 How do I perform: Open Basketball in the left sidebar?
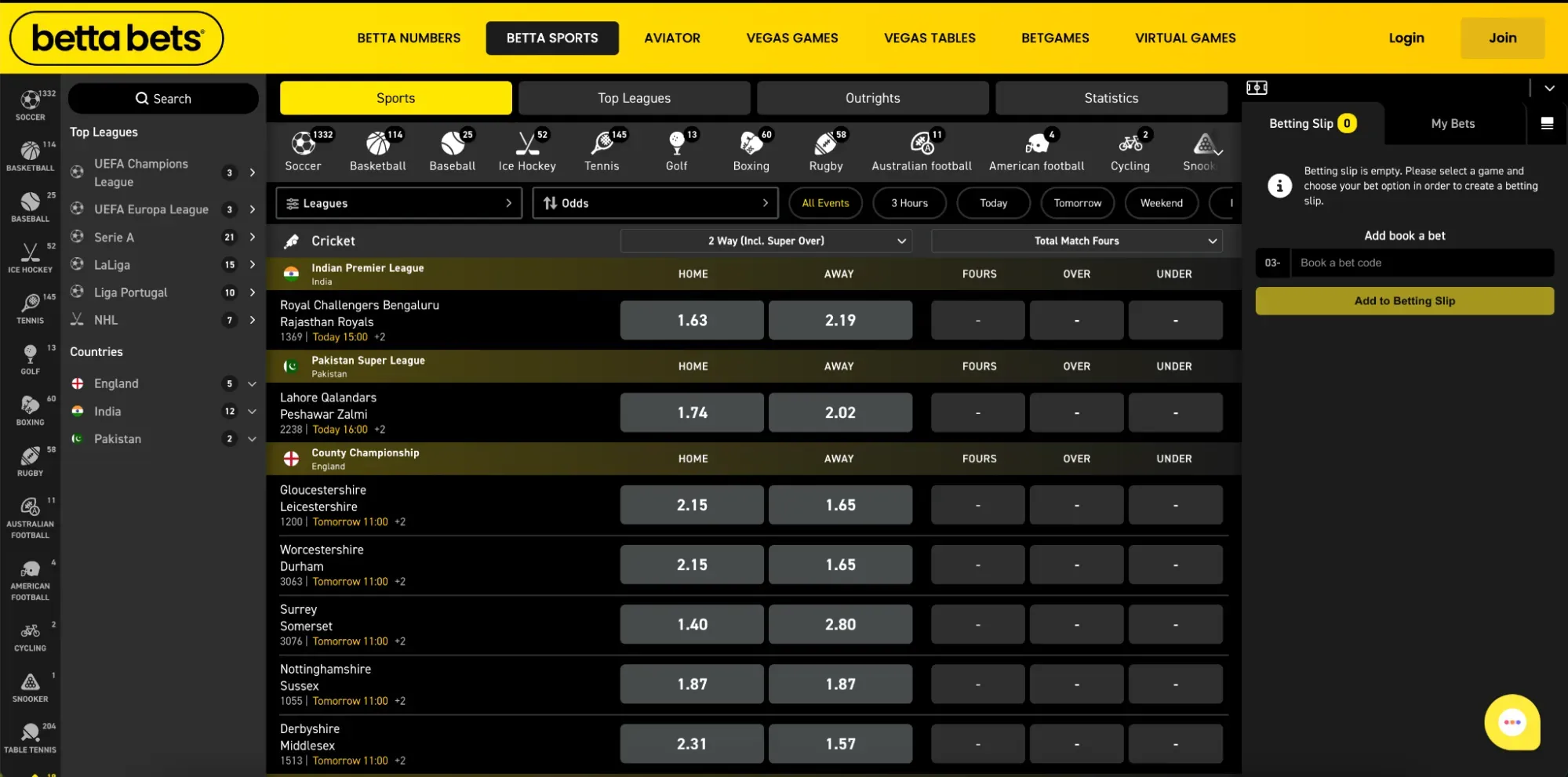pyautogui.click(x=30, y=156)
